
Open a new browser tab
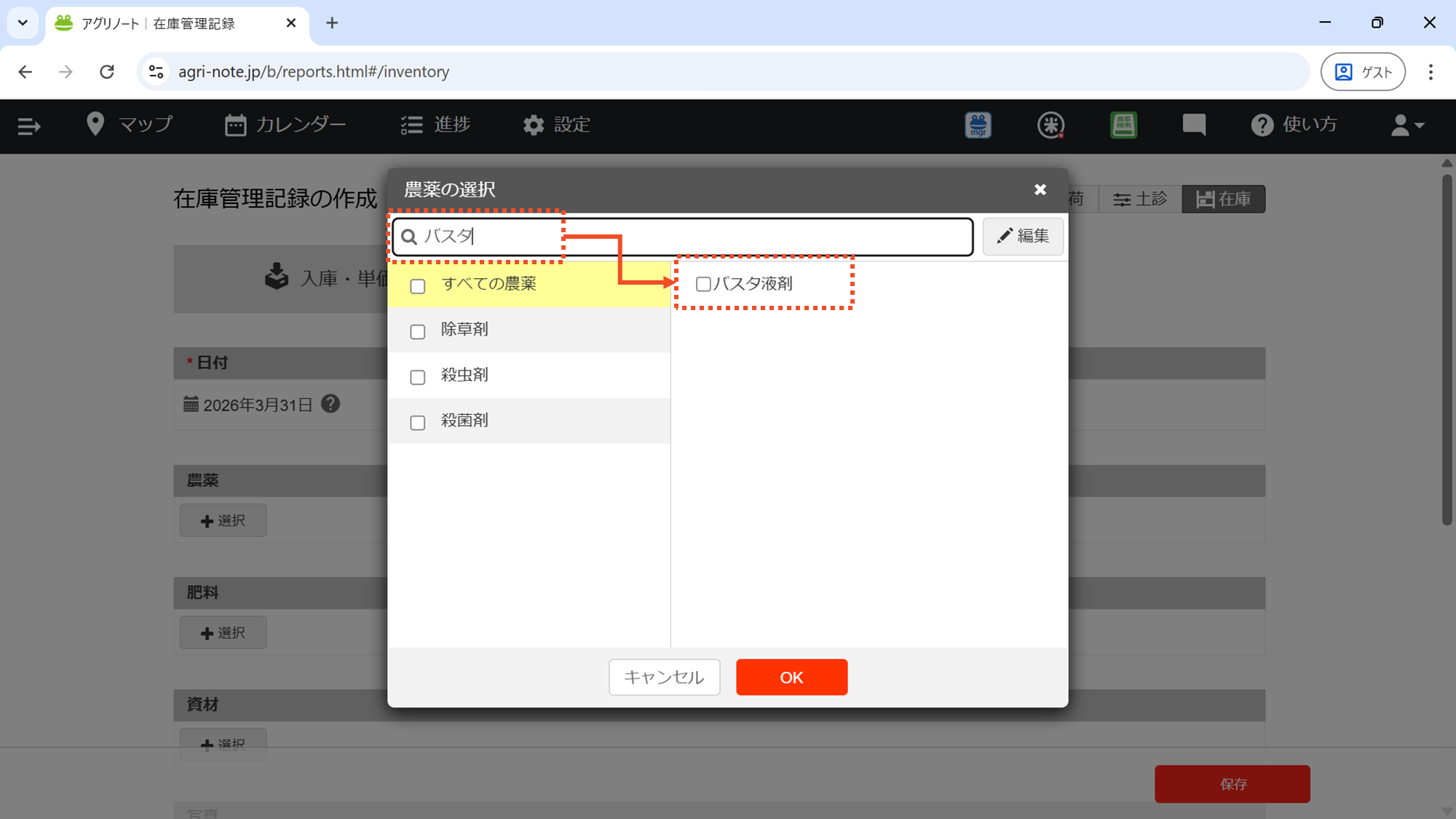(332, 23)
